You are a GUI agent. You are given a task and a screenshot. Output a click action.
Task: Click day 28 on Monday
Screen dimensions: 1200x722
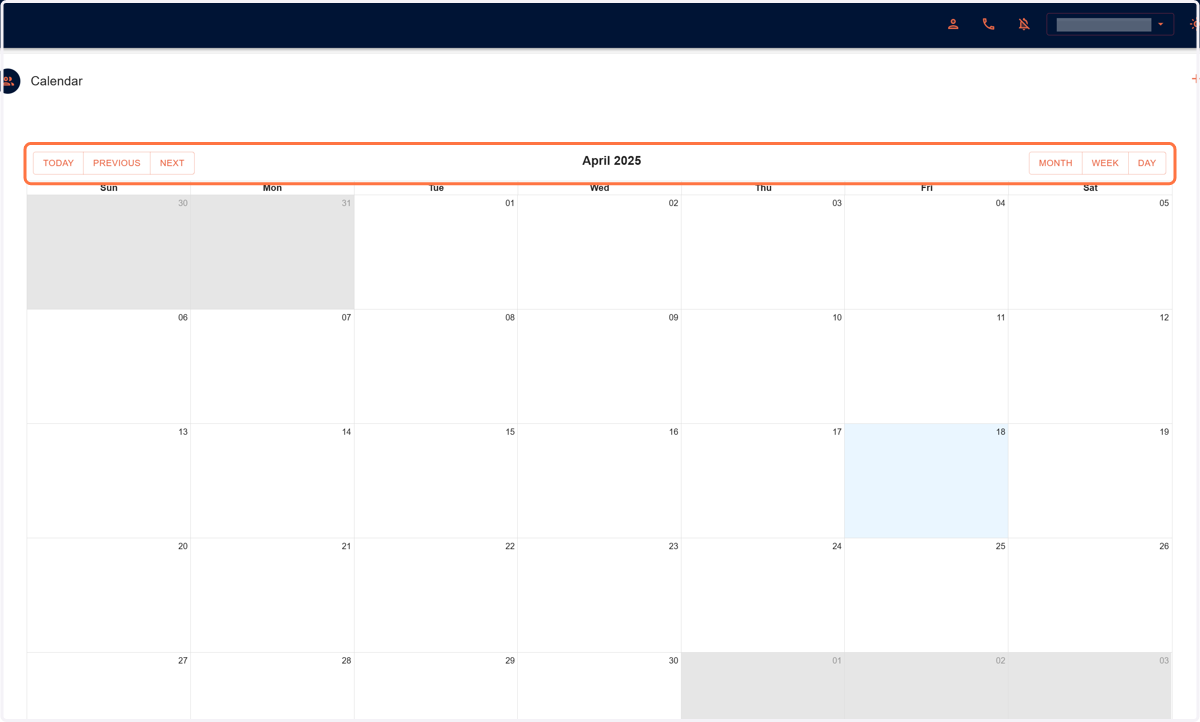[x=272, y=687]
